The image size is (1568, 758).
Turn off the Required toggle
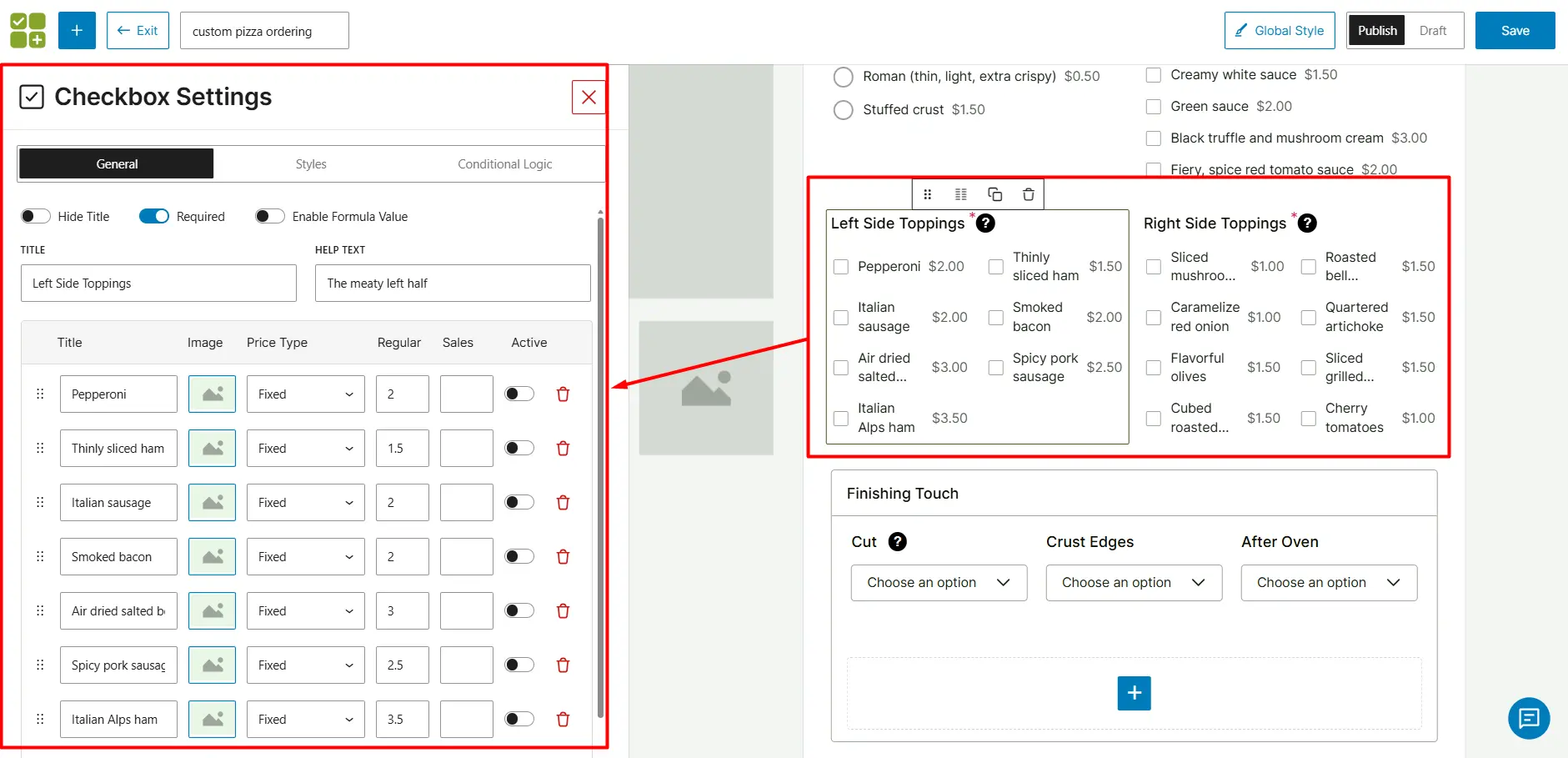pyautogui.click(x=154, y=216)
